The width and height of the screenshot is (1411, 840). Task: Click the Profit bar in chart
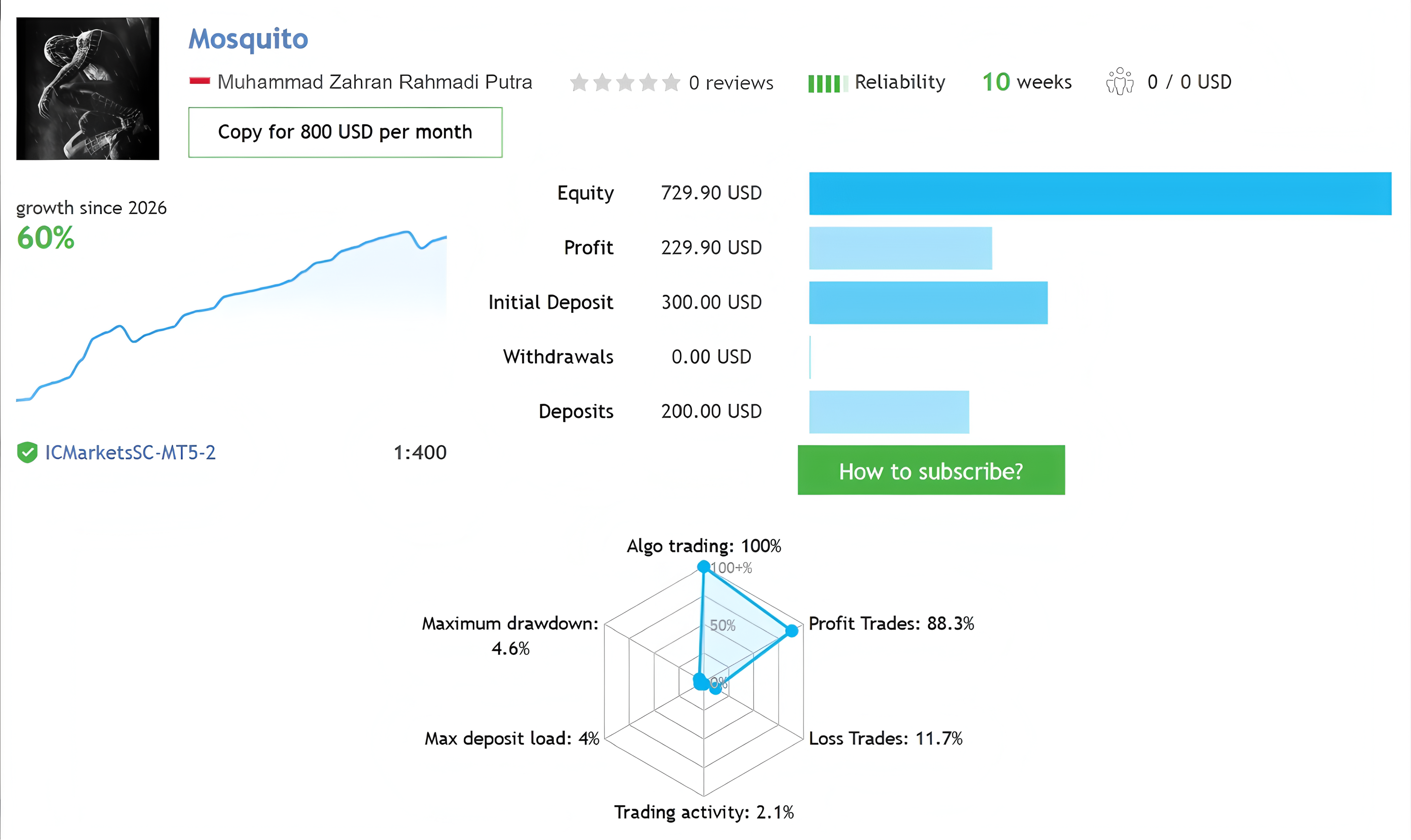[900, 248]
